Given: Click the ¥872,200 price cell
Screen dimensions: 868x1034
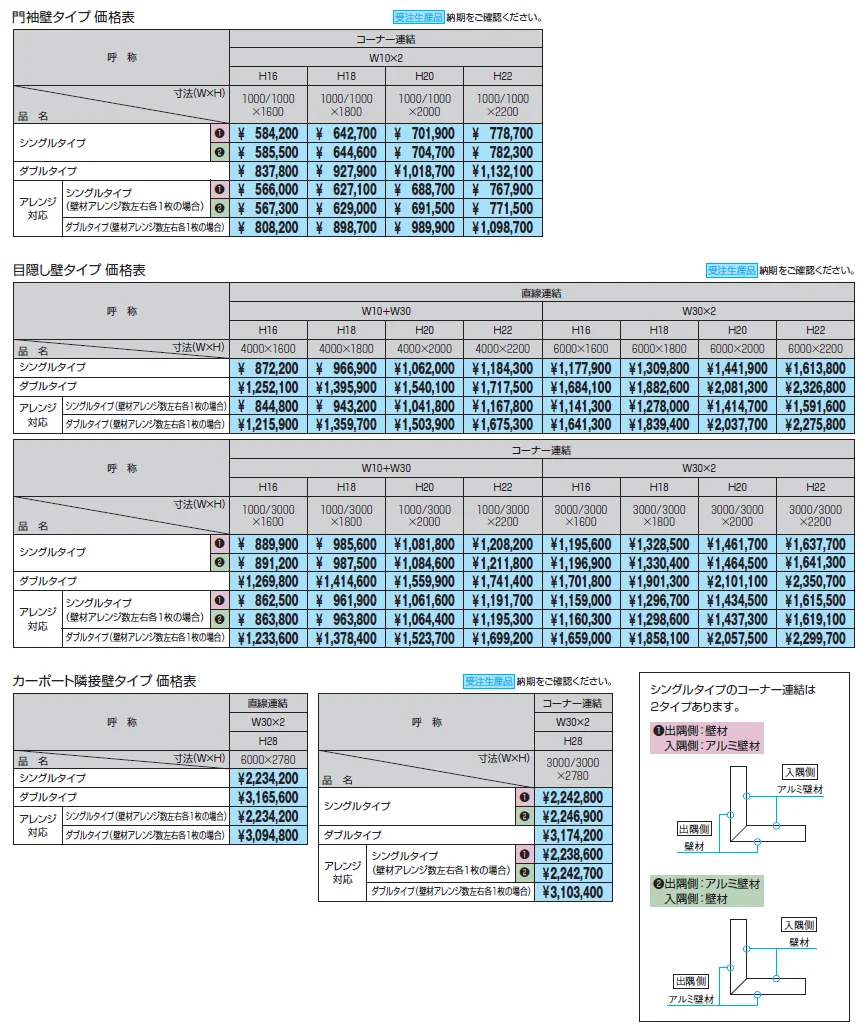Looking at the screenshot, I should point(268,368).
